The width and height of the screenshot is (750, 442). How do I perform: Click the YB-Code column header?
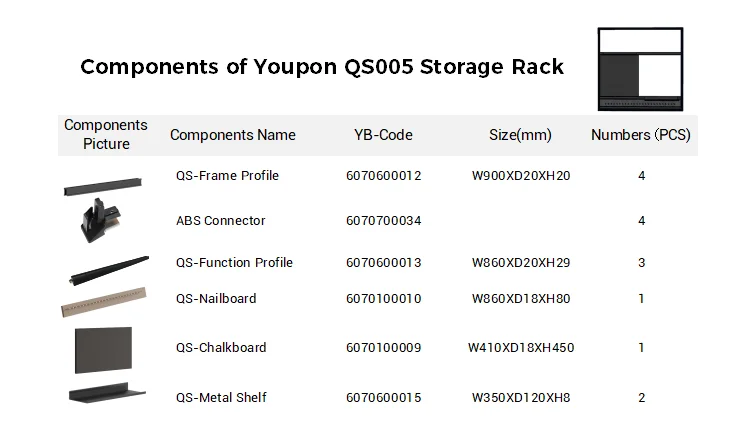383,135
